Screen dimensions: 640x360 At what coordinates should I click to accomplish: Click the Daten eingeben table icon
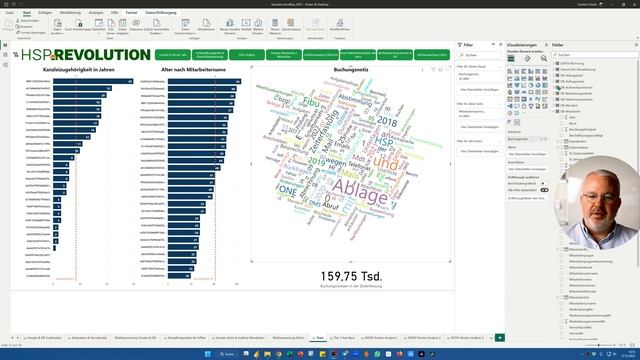122,24
